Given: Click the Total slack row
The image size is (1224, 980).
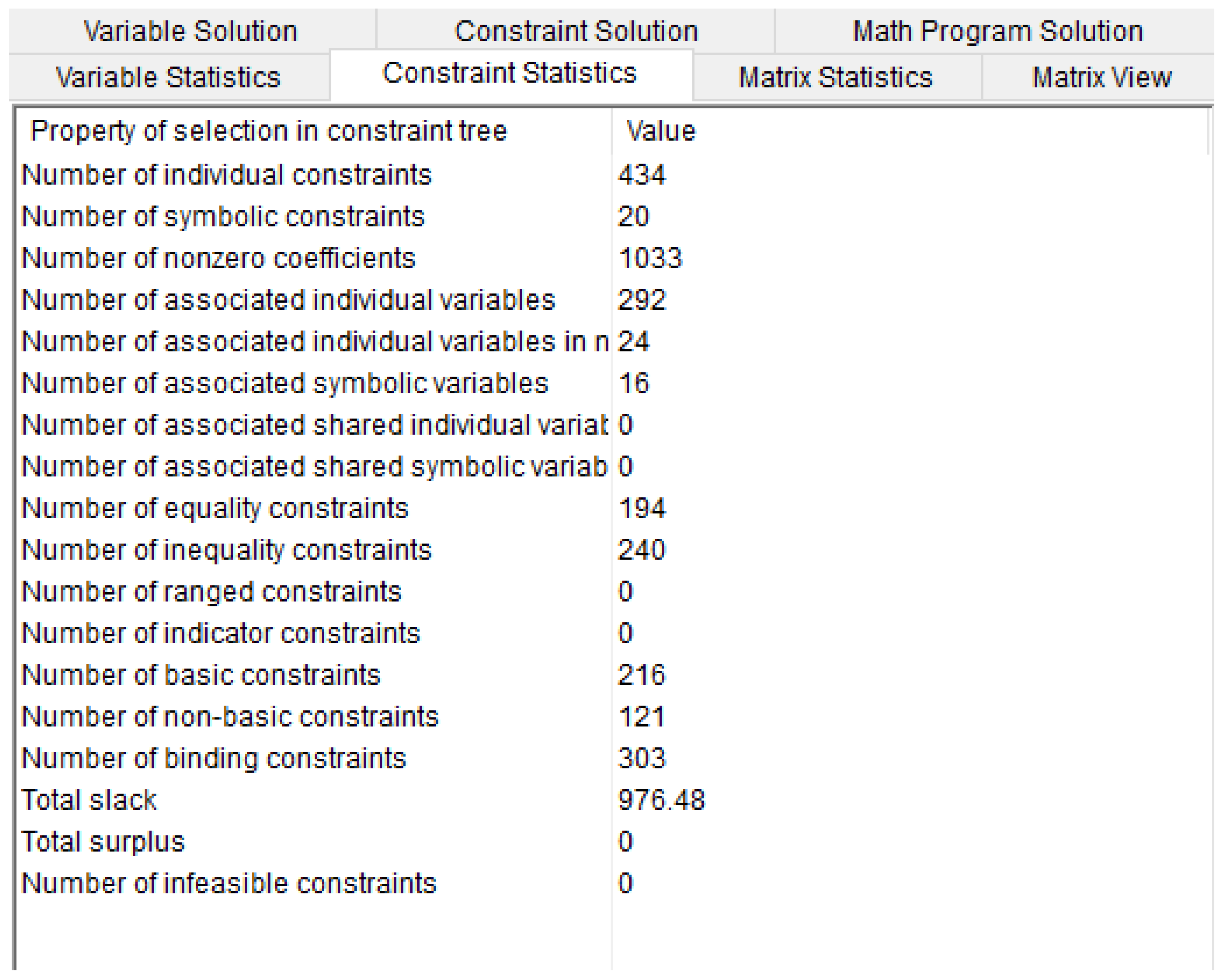Looking at the screenshot, I should coord(89,800).
